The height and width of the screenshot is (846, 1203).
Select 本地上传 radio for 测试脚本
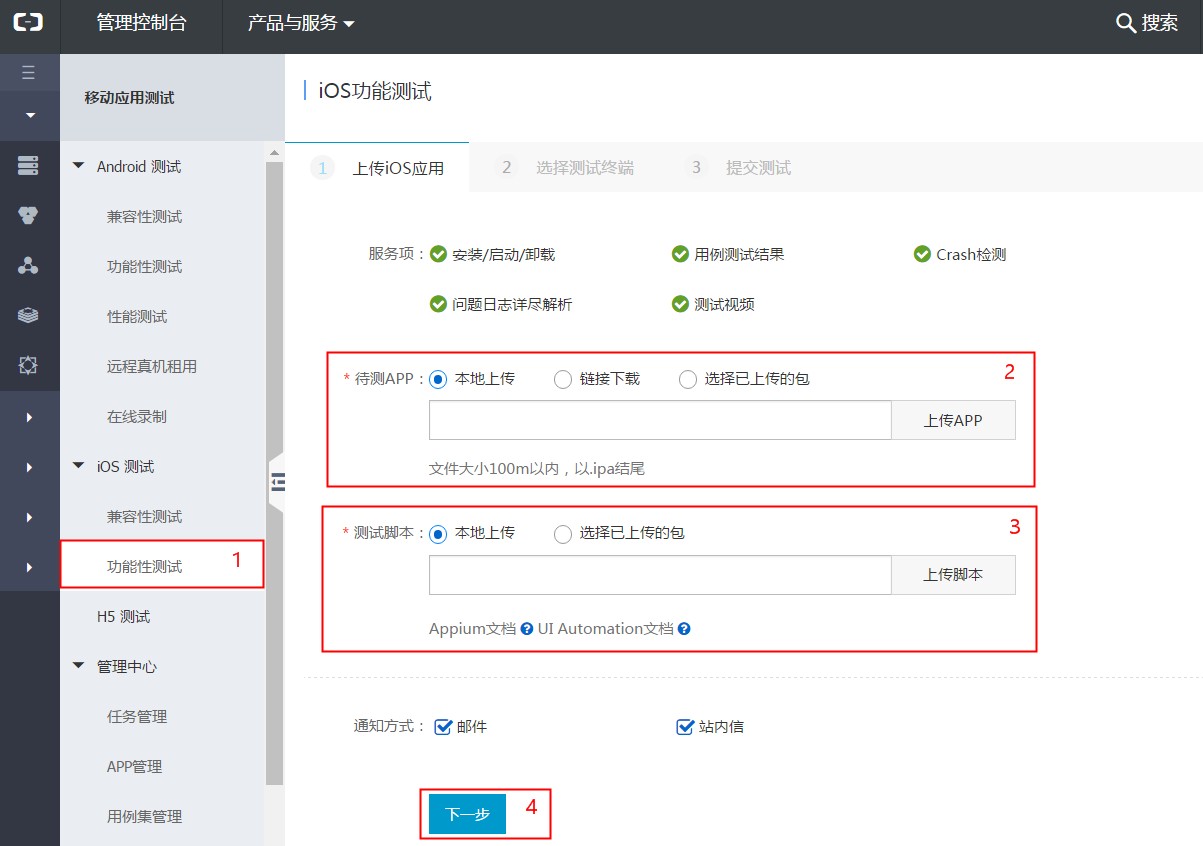(438, 533)
